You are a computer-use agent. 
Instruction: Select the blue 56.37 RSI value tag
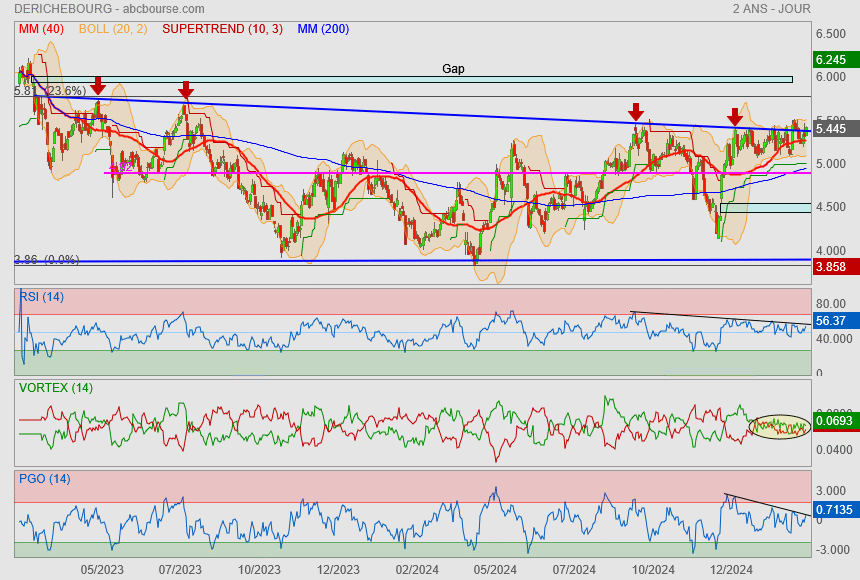(836, 320)
